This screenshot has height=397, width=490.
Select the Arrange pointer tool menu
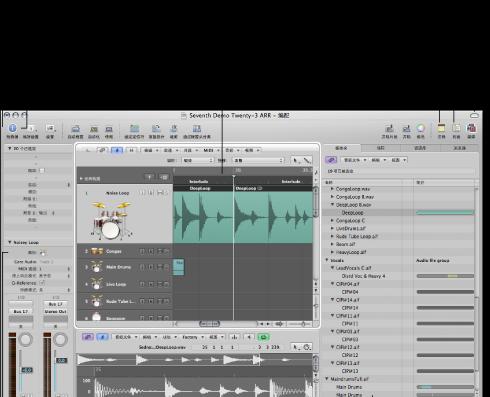point(296,160)
